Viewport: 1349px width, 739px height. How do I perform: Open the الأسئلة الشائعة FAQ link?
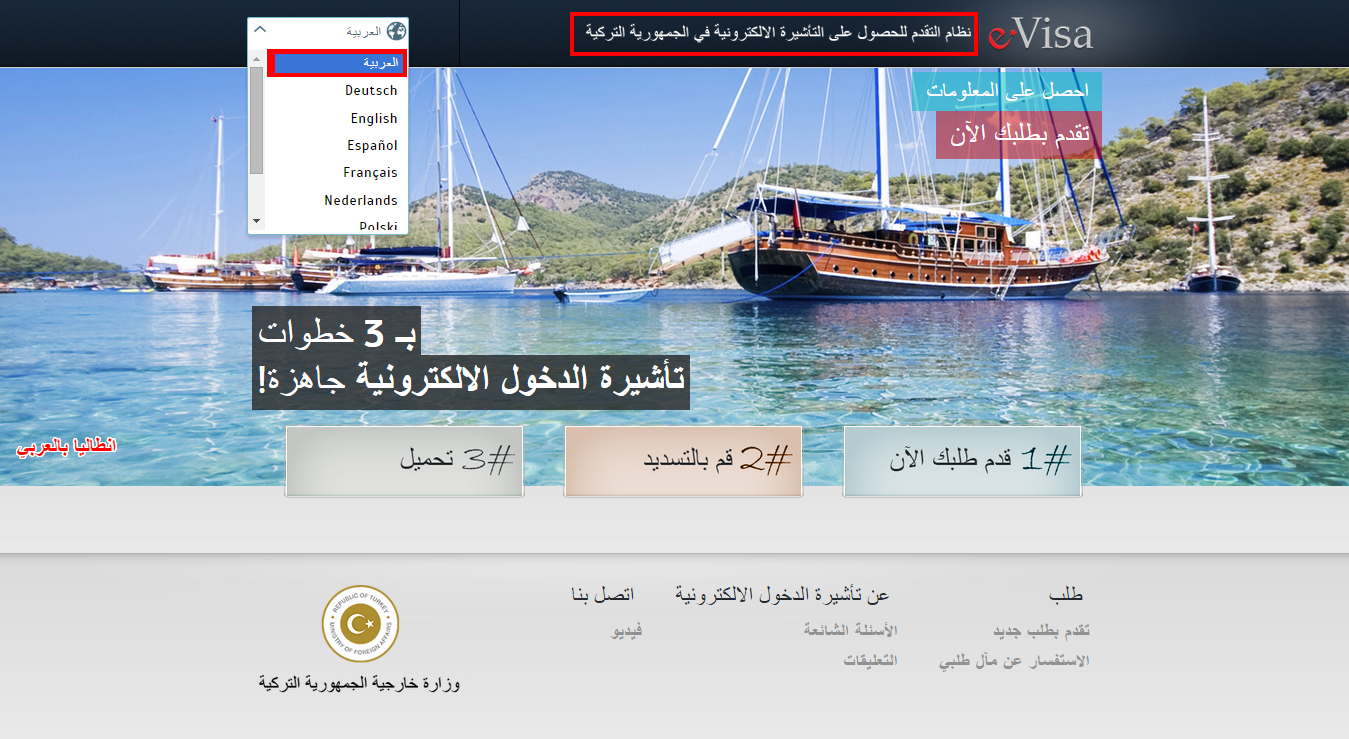coord(850,630)
